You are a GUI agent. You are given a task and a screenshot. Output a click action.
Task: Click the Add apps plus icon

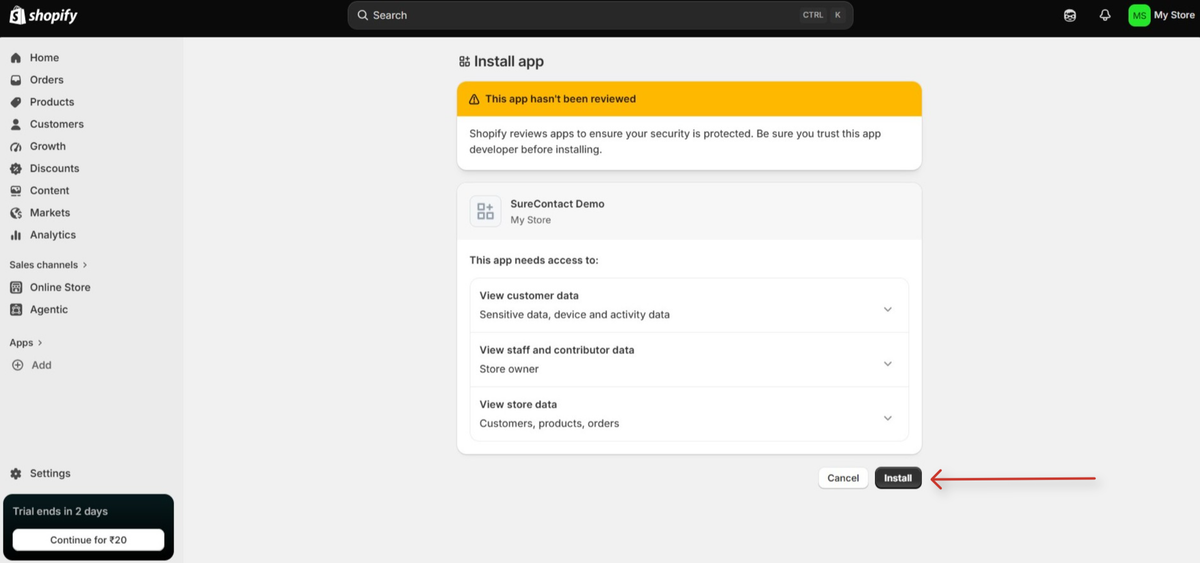coord(17,365)
